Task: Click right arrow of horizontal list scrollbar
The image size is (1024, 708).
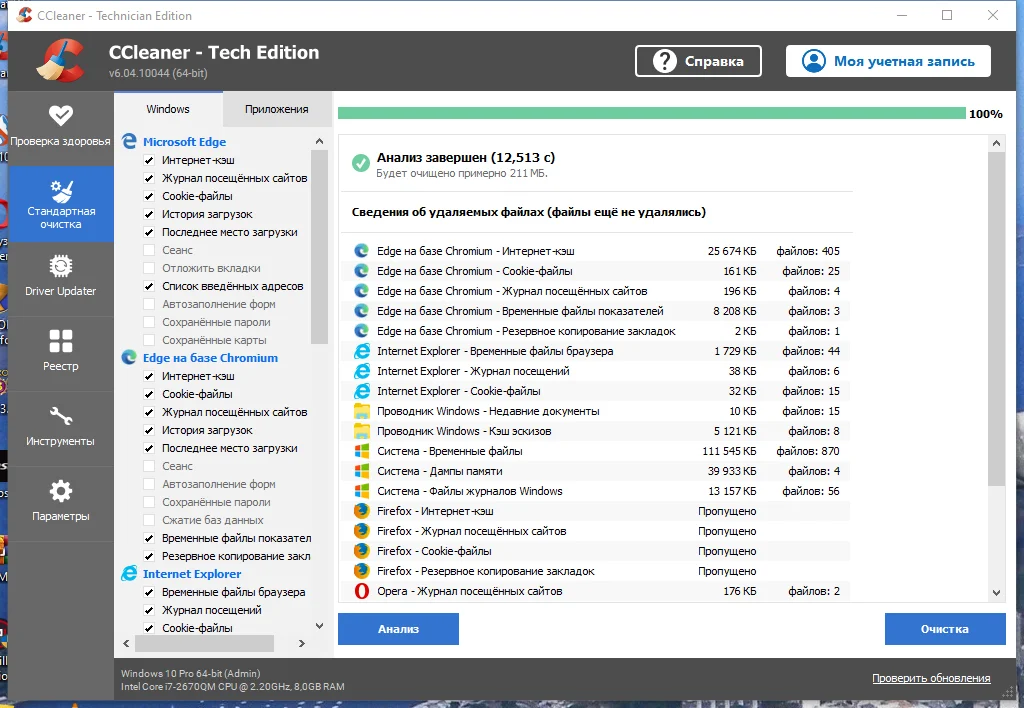Action: click(x=302, y=643)
